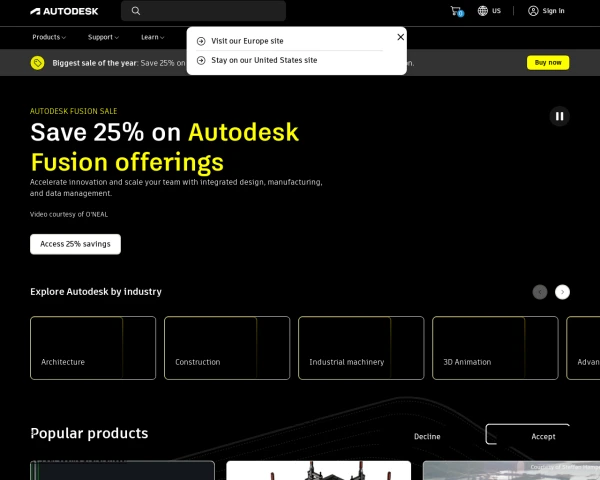Expand the Learn menu
The image size is (600, 480).
click(x=153, y=37)
